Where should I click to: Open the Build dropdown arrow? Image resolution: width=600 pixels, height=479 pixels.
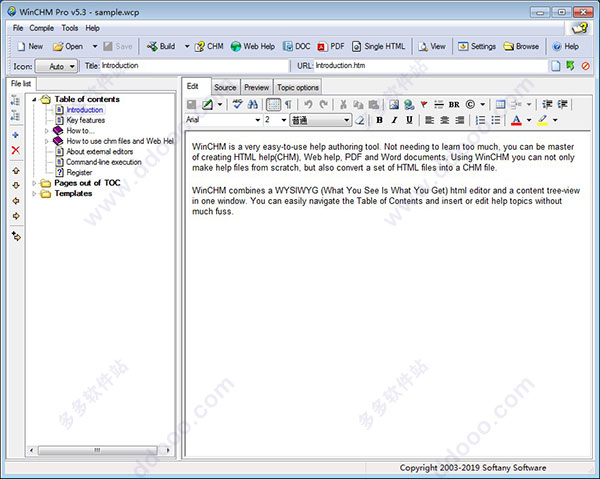click(187, 46)
